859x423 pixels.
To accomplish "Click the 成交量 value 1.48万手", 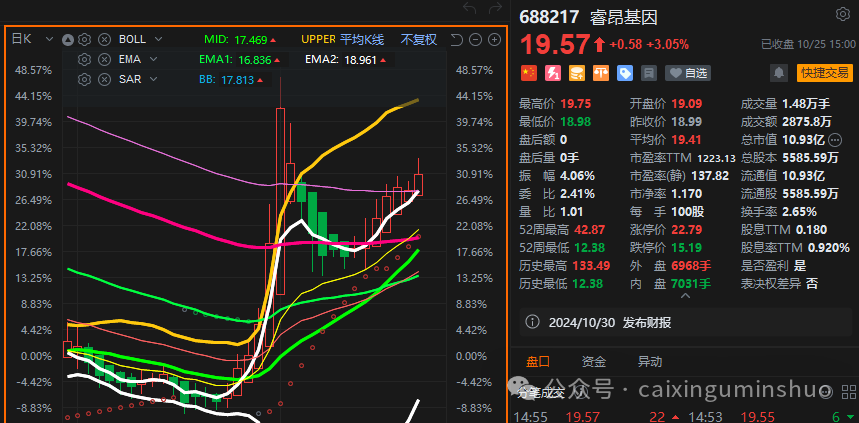I will click(806, 104).
